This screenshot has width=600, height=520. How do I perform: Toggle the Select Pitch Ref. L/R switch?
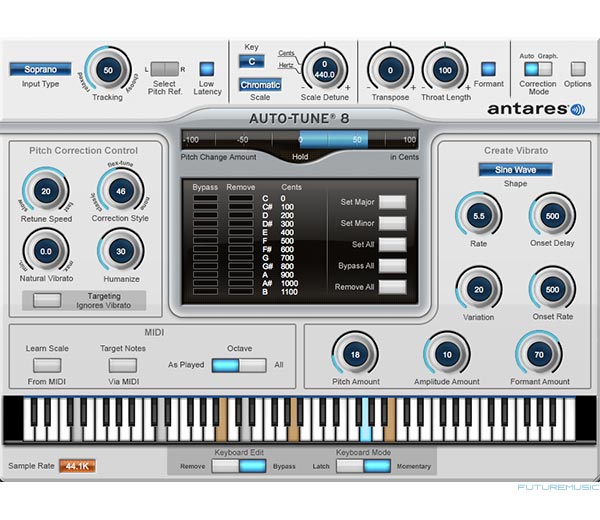pos(165,69)
